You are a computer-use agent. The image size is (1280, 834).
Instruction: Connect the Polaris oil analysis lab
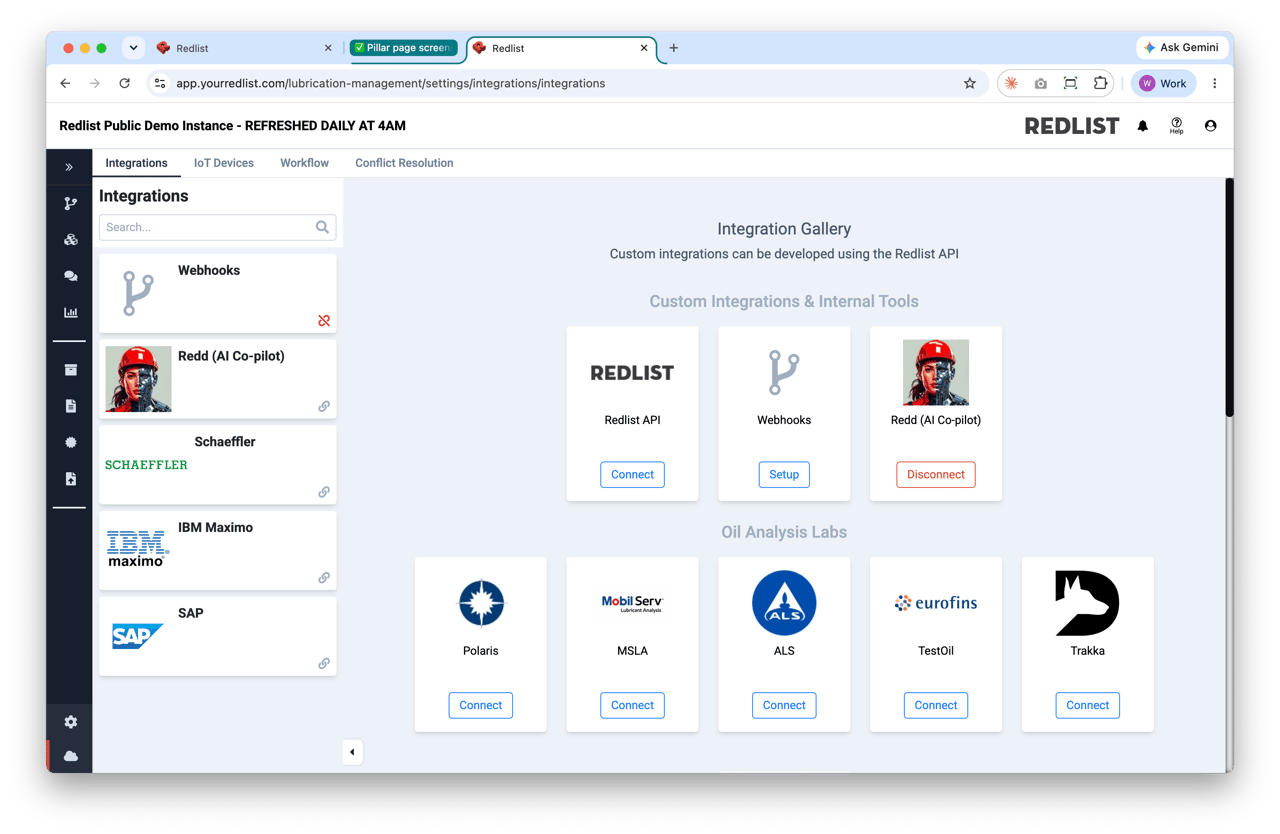[x=481, y=706]
